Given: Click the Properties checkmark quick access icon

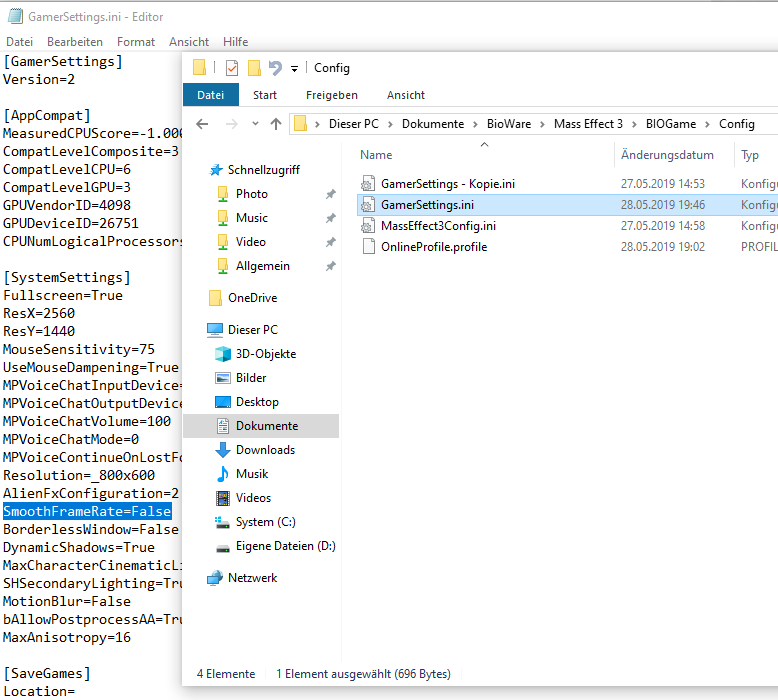Looking at the screenshot, I should click(x=232, y=68).
